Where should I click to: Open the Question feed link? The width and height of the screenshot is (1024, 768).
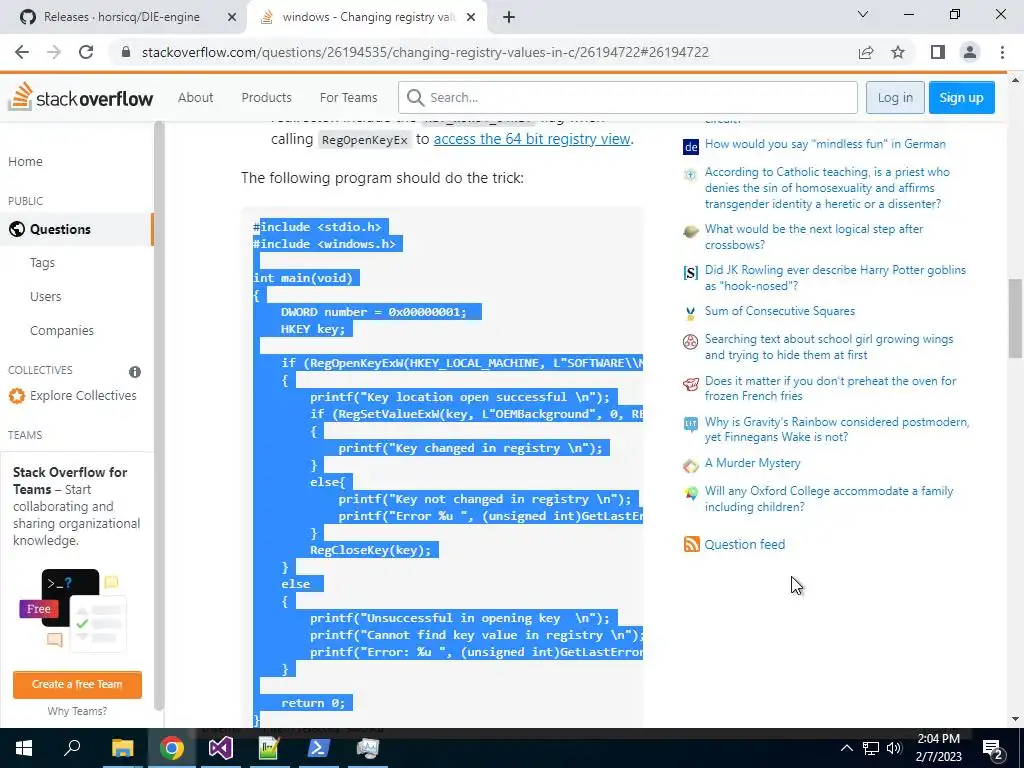pyautogui.click(x=744, y=544)
